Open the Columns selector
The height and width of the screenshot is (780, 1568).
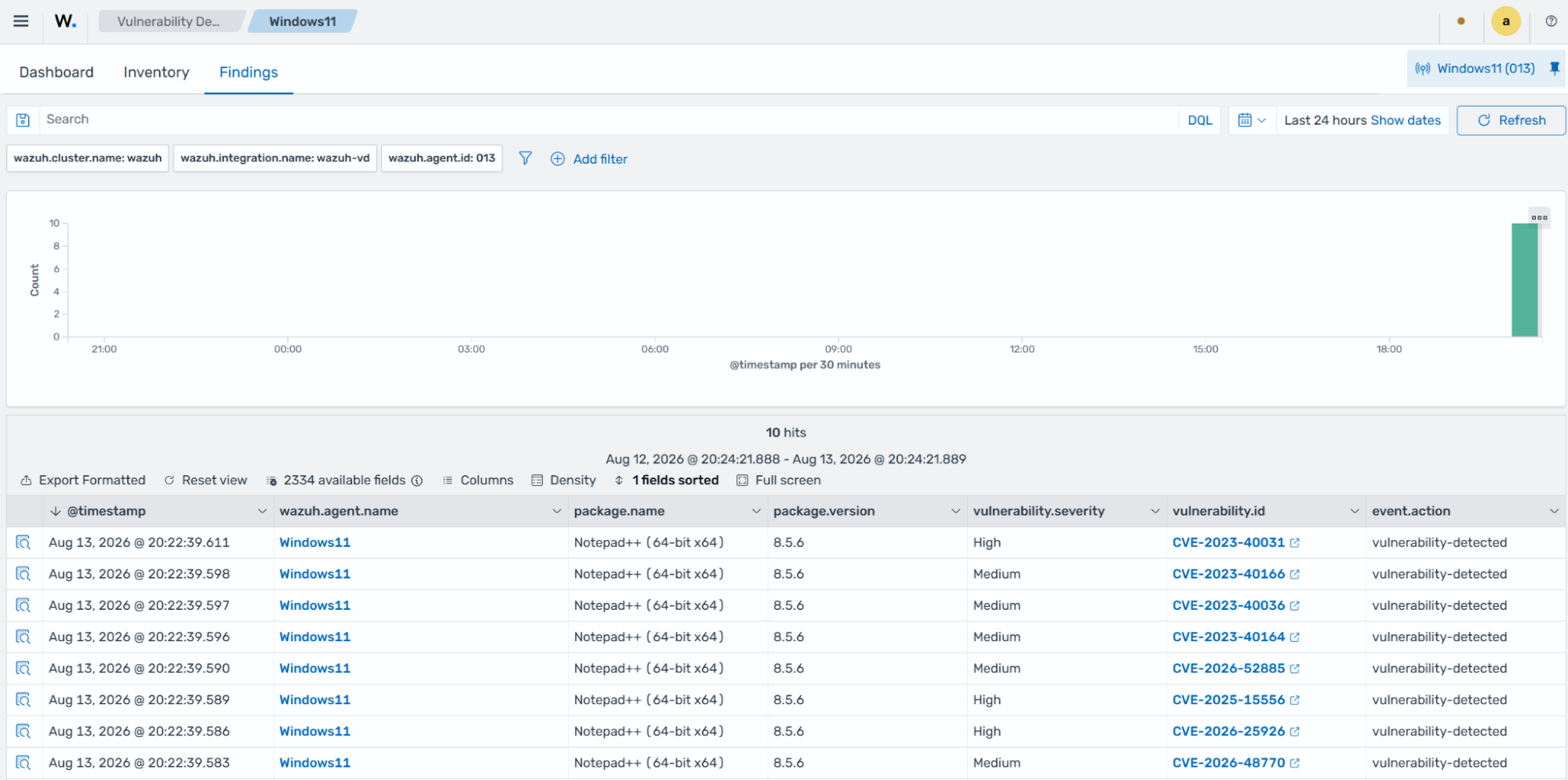pyautogui.click(x=478, y=480)
